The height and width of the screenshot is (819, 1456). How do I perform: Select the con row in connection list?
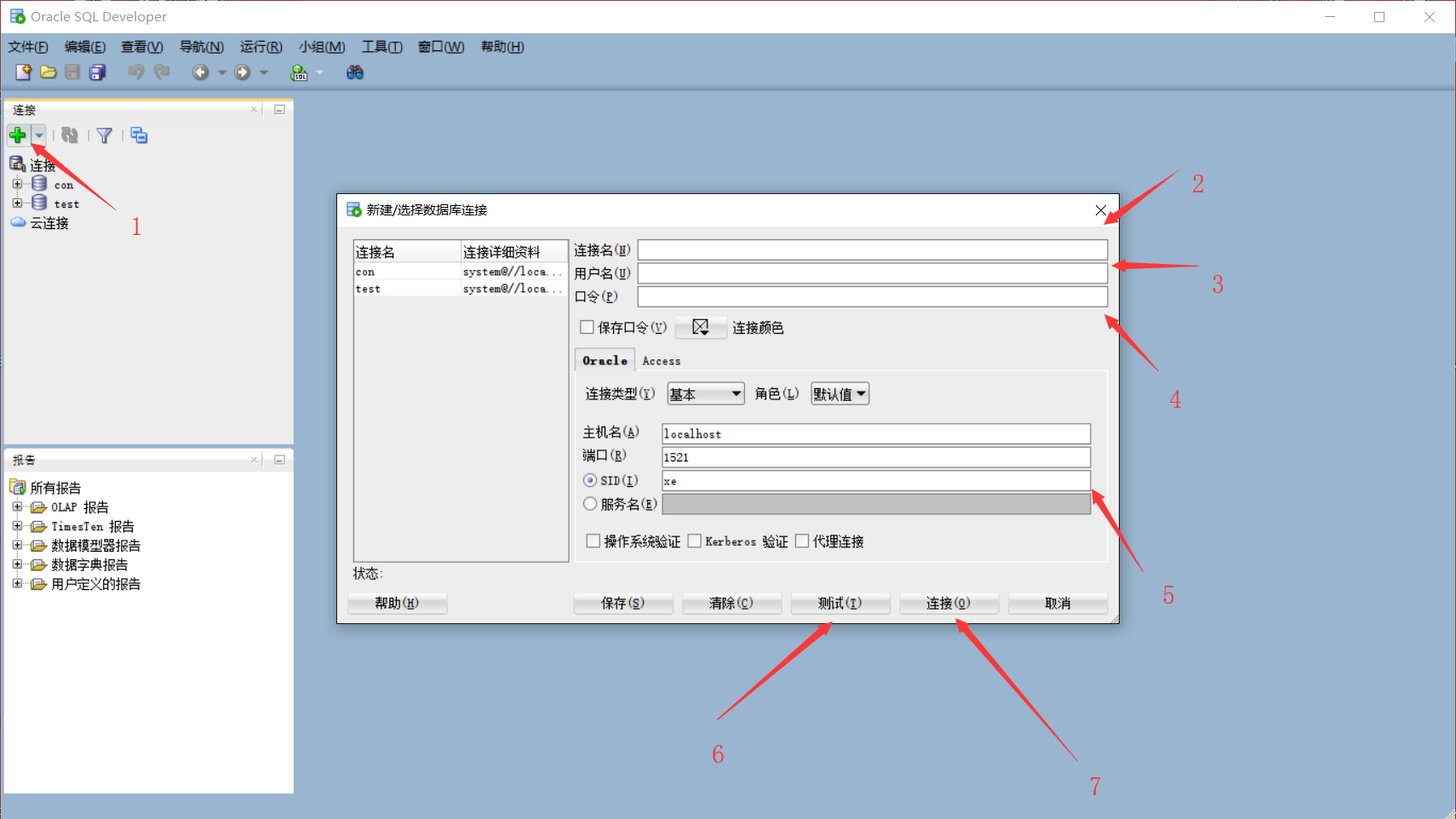click(x=461, y=272)
